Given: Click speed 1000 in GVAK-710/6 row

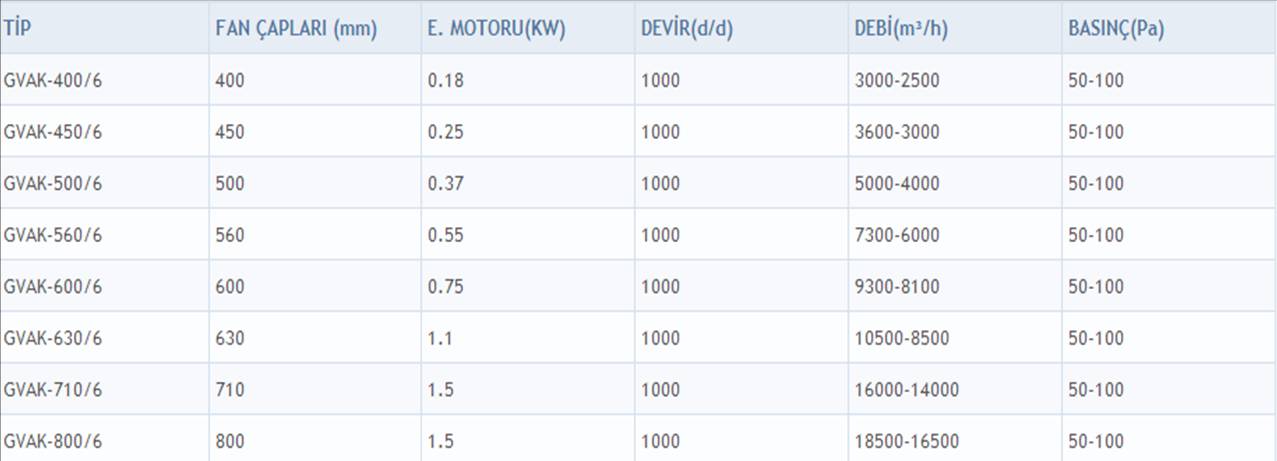Looking at the screenshot, I should tap(660, 389).
